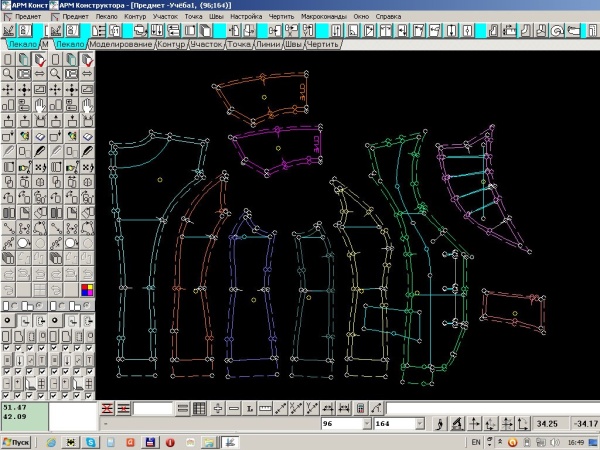Click the corner axes icon left of 34.25

(523, 424)
